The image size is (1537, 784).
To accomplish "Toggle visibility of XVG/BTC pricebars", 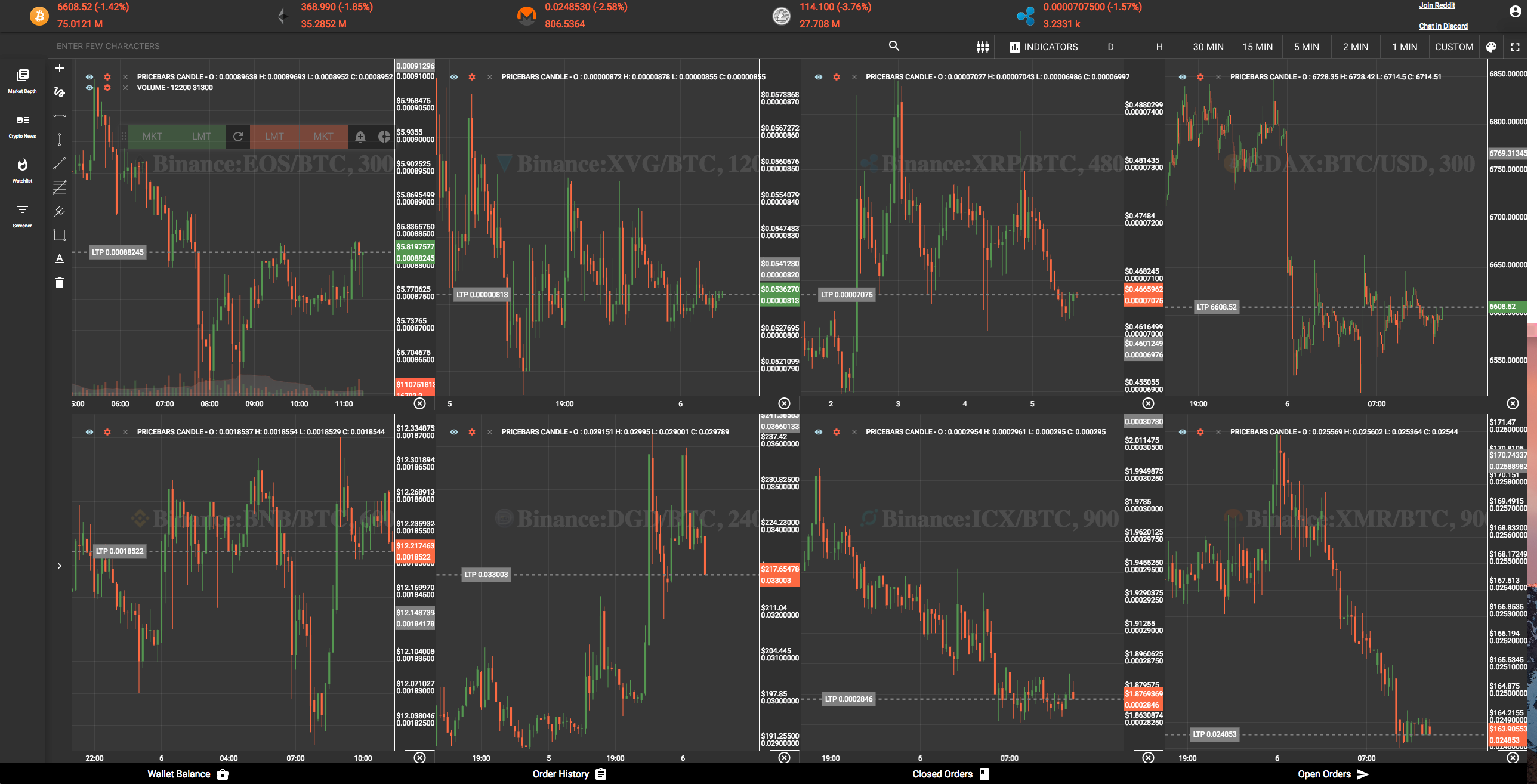I will coord(454,77).
